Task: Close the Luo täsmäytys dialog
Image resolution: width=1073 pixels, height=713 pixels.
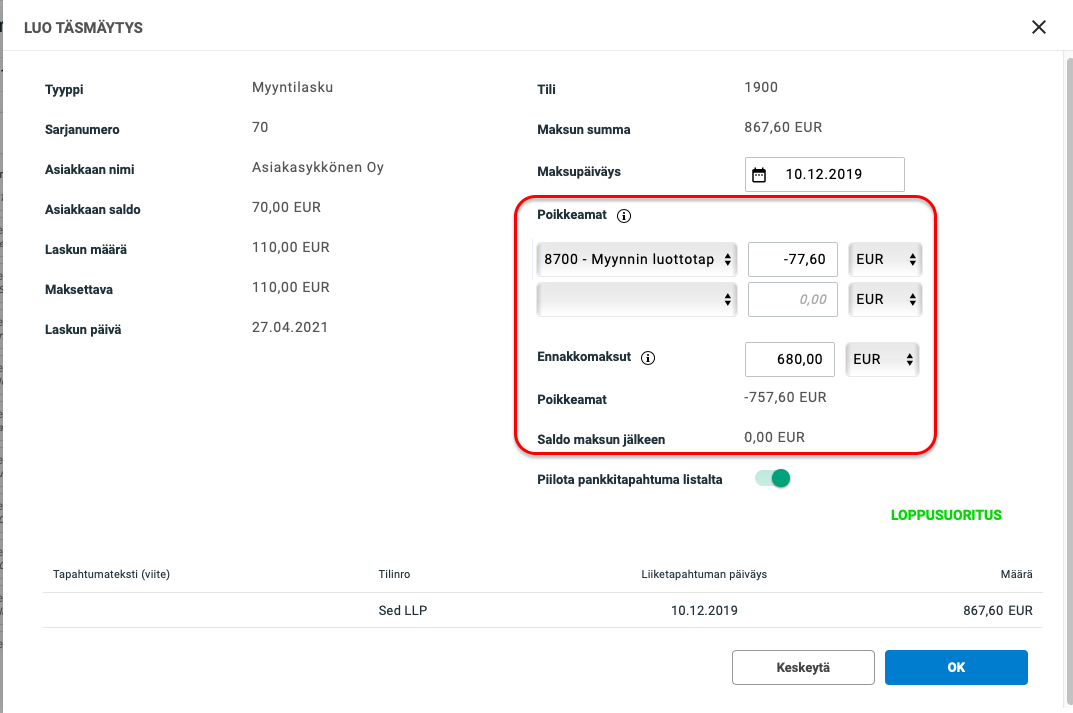Action: (x=1039, y=27)
